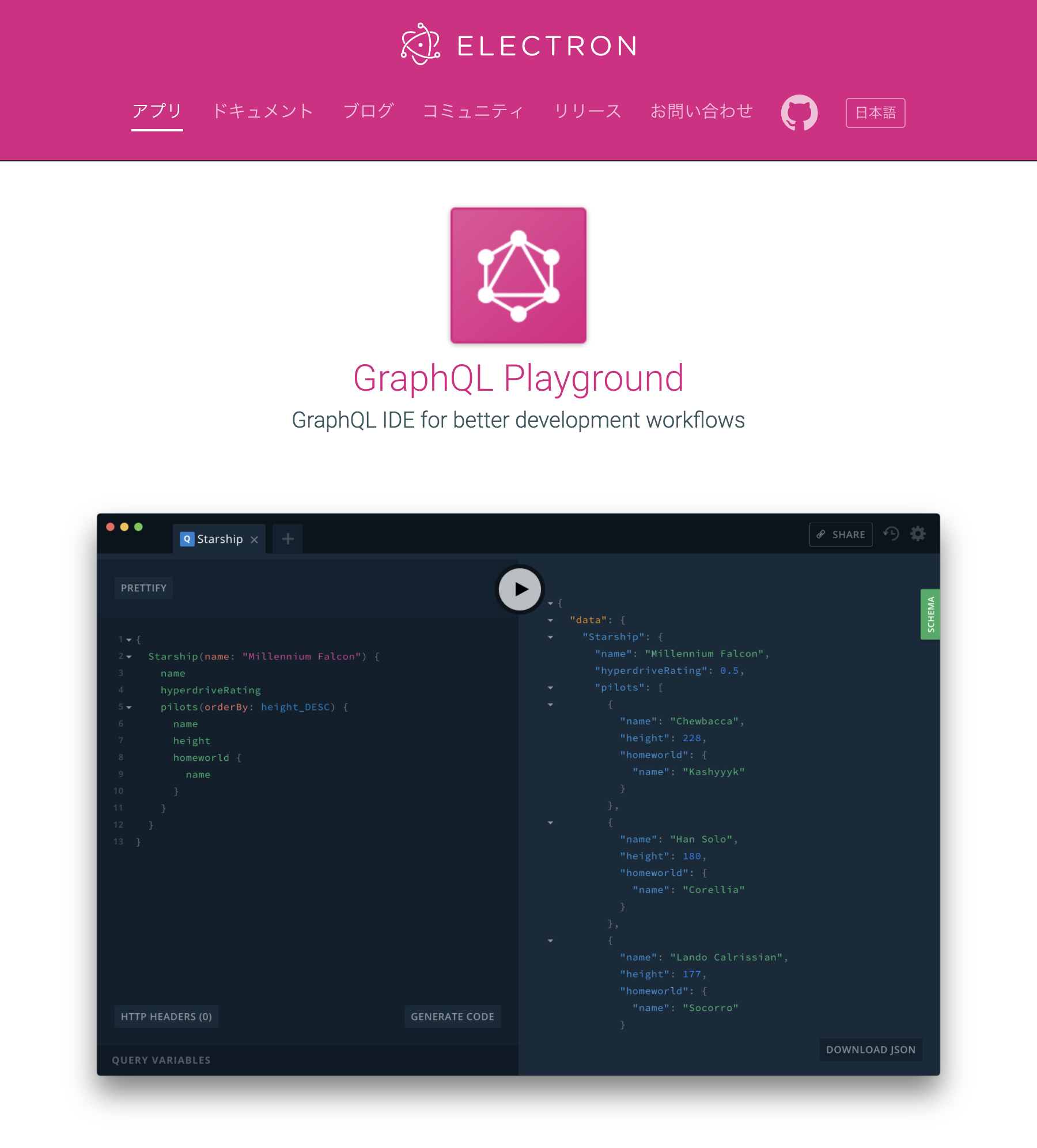The width and height of the screenshot is (1037, 1148).
Task: Click the history icon beside SHARE
Action: click(x=891, y=534)
